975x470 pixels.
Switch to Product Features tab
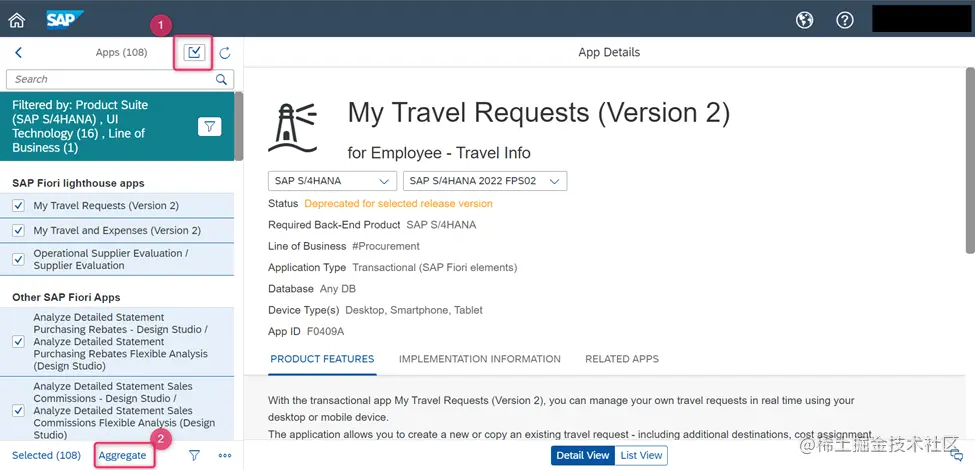click(322, 359)
